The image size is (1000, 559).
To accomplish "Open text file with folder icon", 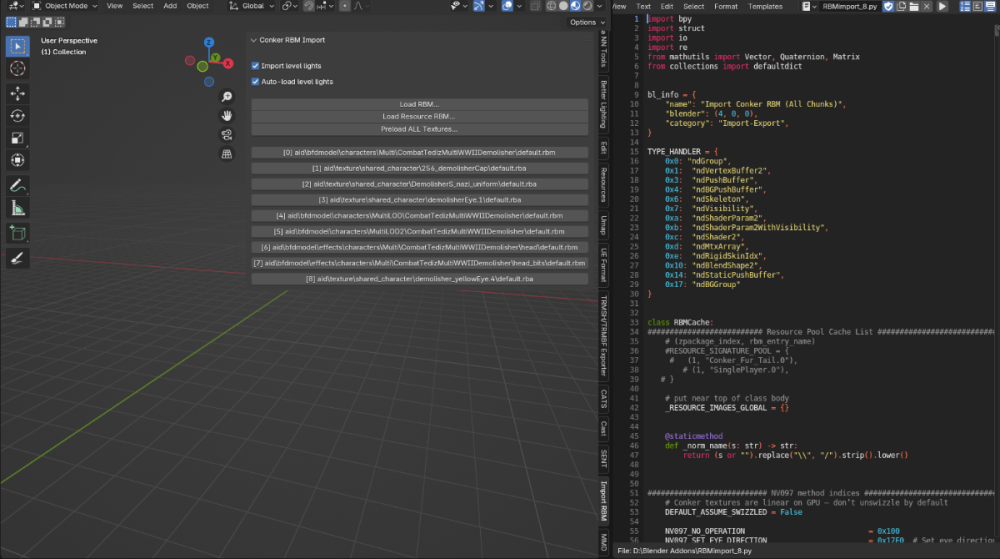I will (914, 6).
